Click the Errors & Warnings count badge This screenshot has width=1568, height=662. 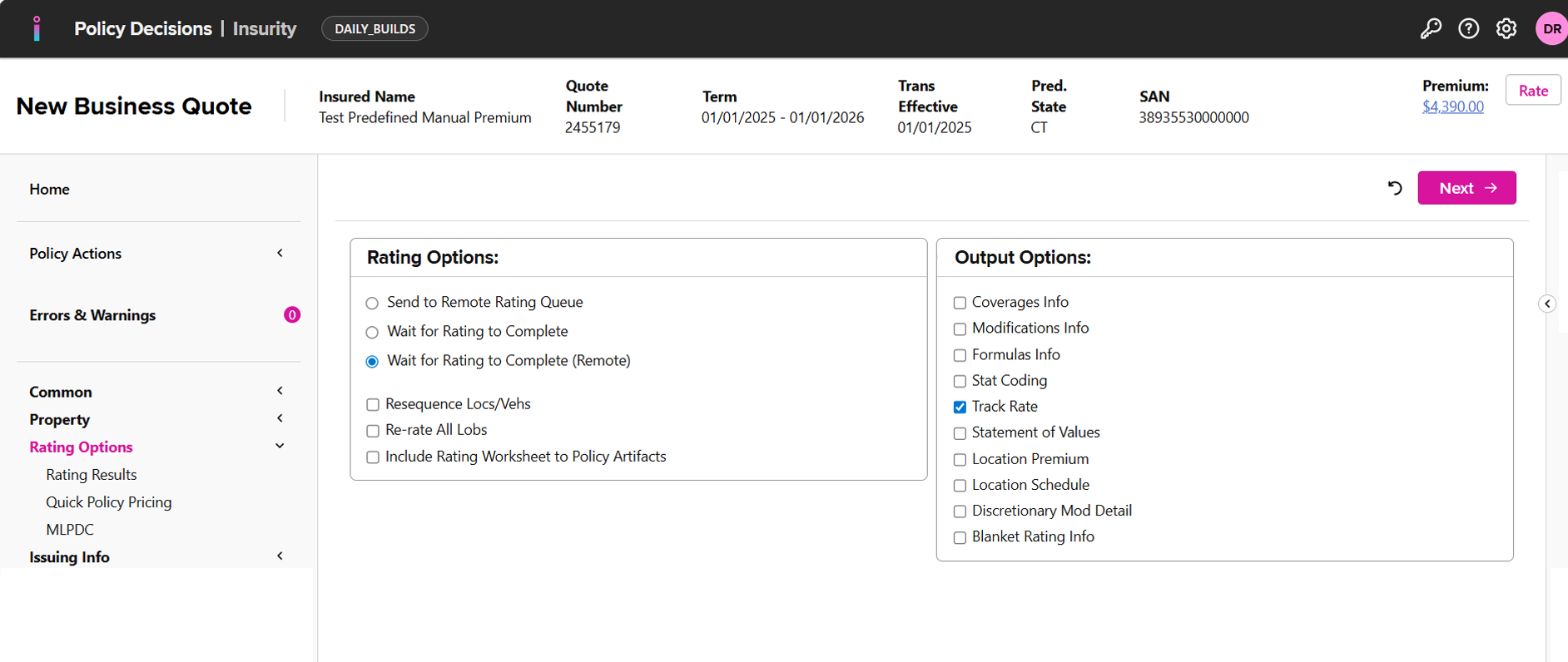coord(292,315)
